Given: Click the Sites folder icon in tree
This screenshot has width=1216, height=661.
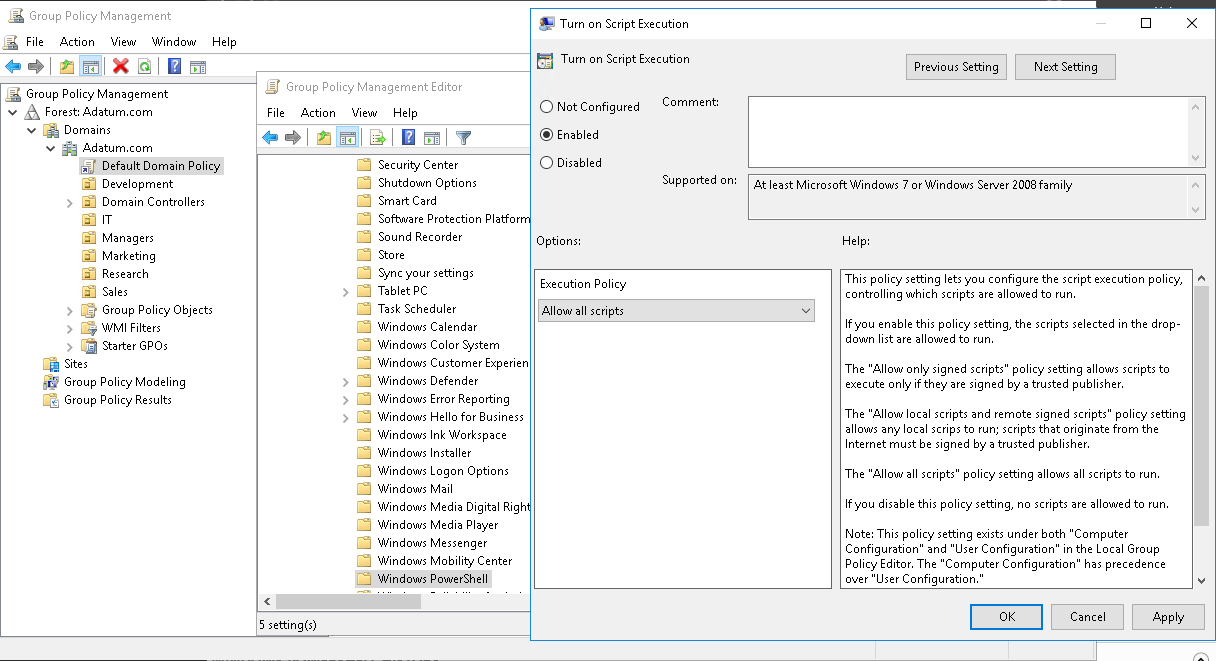Looking at the screenshot, I should click(51, 364).
